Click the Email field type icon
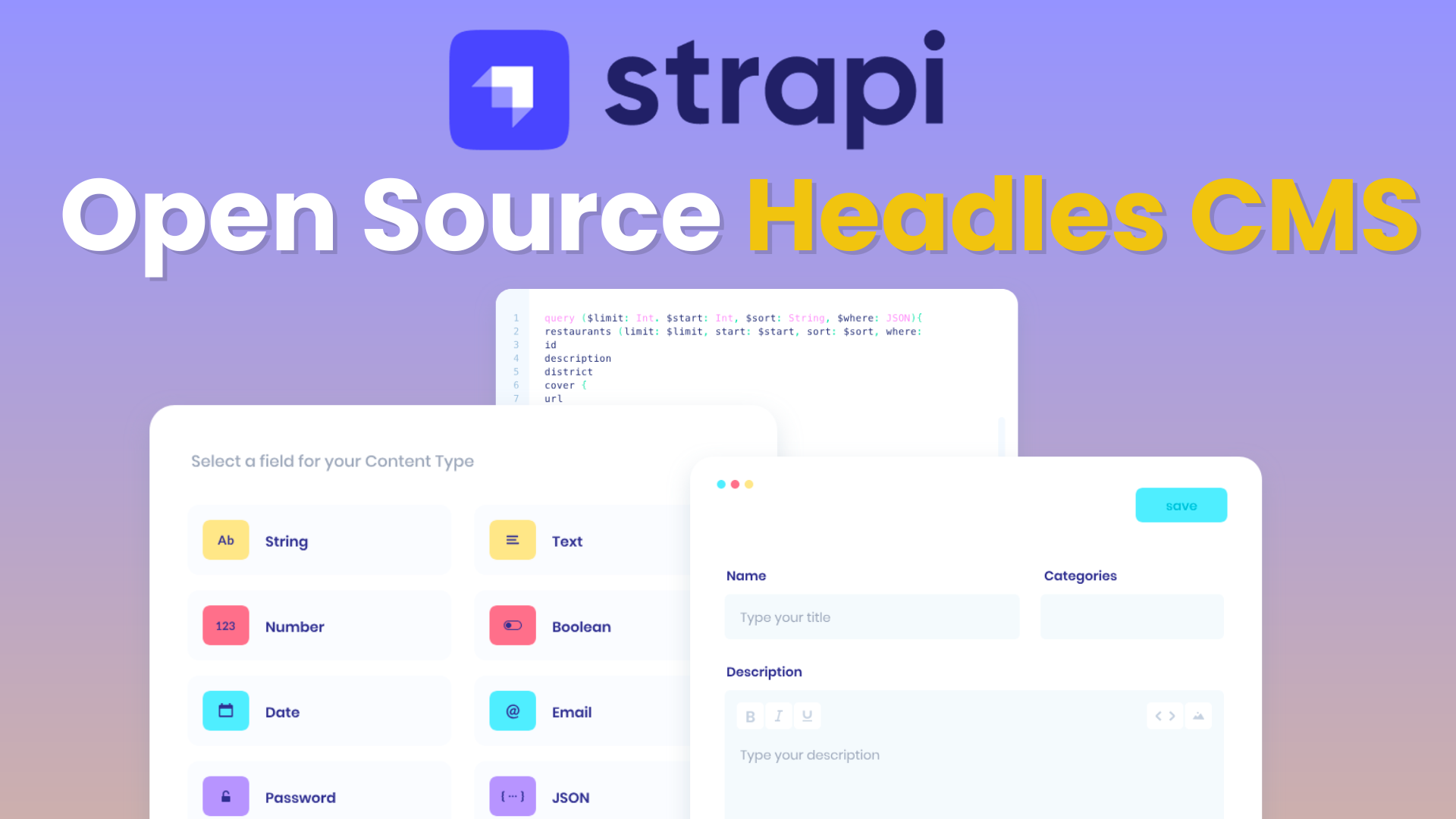 pos(513,711)
